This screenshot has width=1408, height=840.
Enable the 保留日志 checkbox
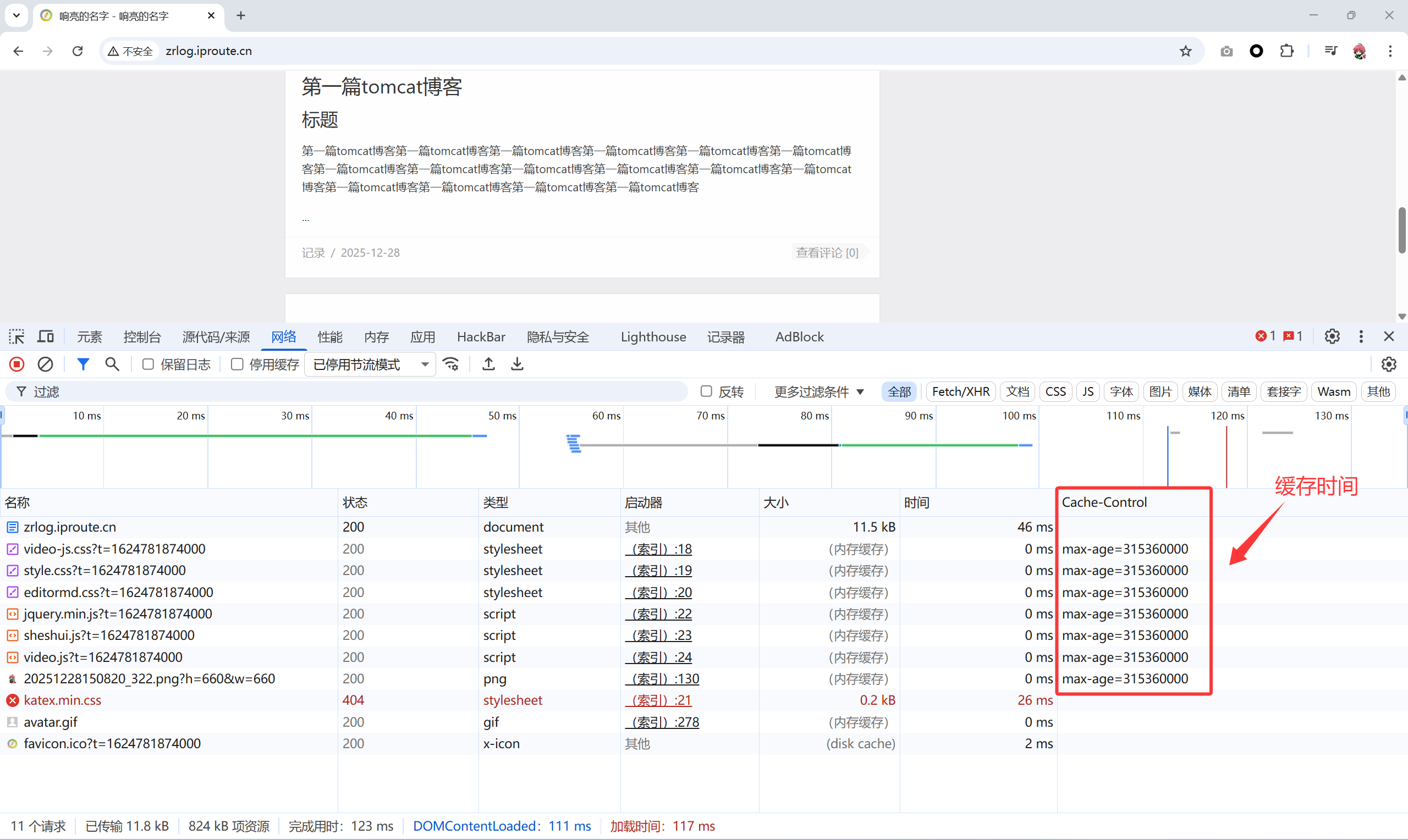pos(148,364)
